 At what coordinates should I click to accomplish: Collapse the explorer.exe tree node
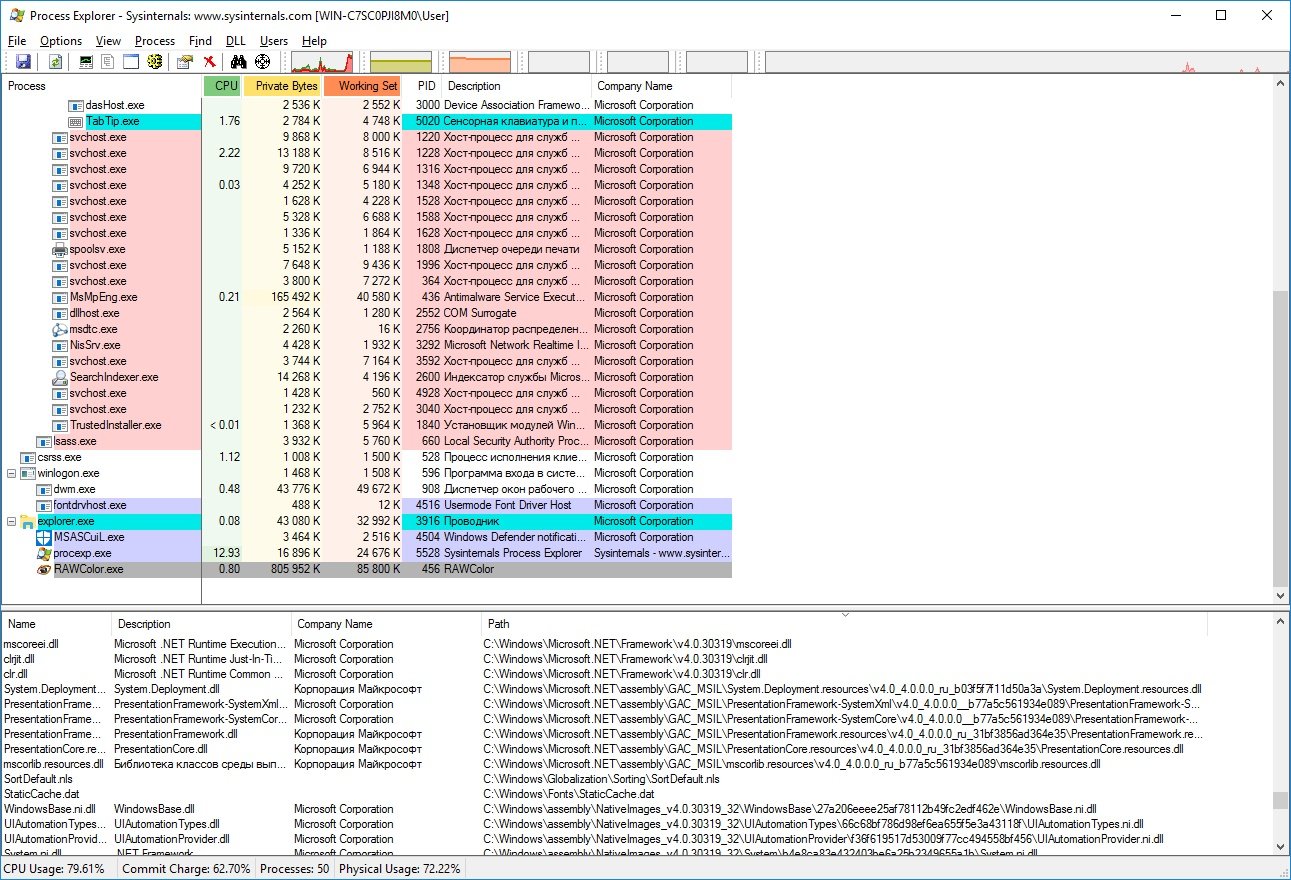12,521
